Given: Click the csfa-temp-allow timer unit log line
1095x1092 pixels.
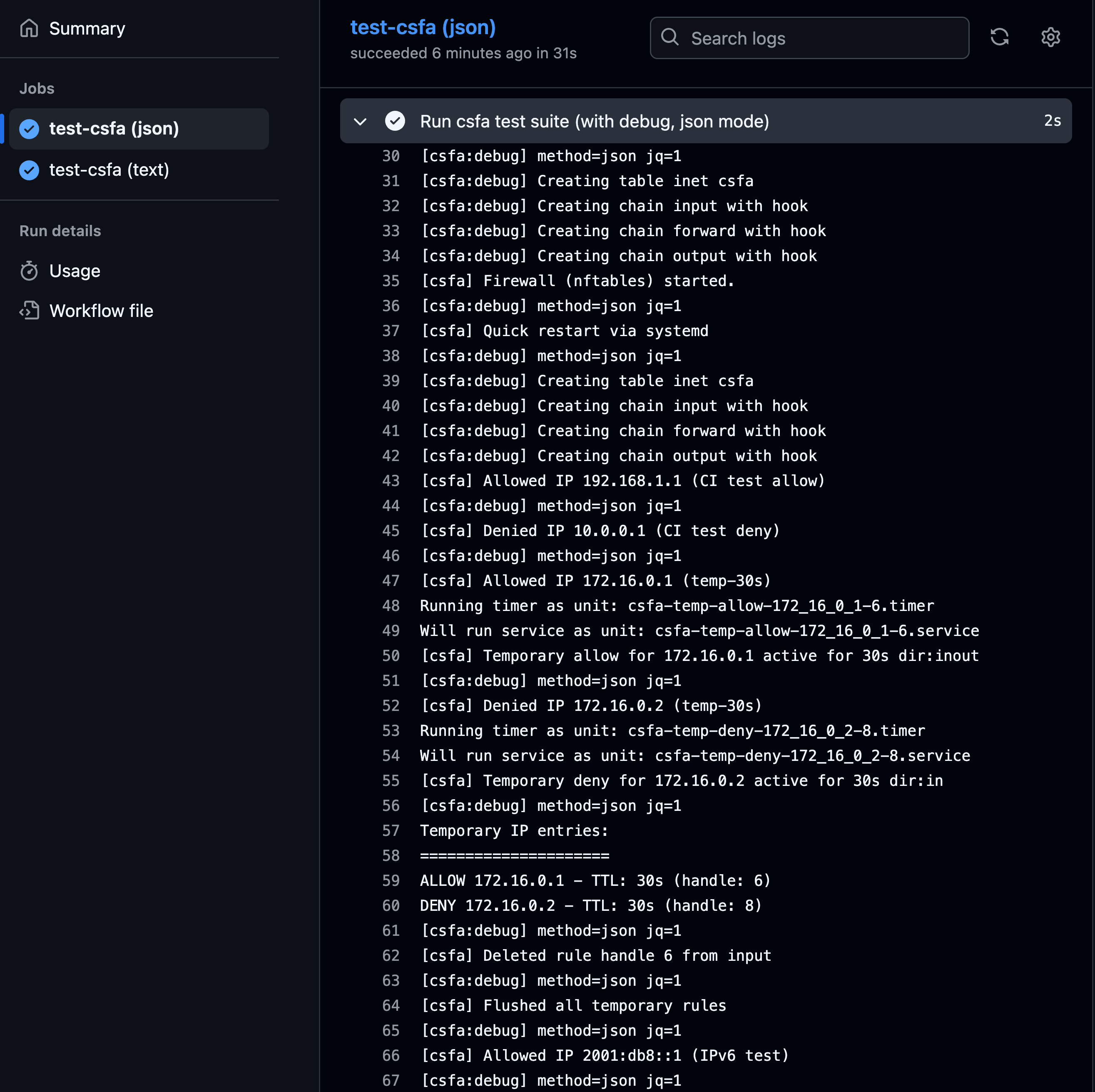Looking at the screenshot, I should pyautogui.click(x=677, y=606).
